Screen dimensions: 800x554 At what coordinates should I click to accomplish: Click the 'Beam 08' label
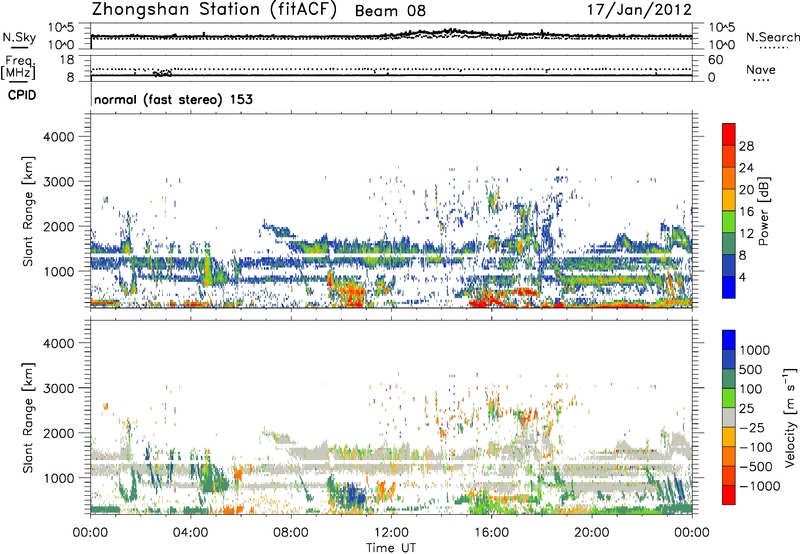click(390, 11)
